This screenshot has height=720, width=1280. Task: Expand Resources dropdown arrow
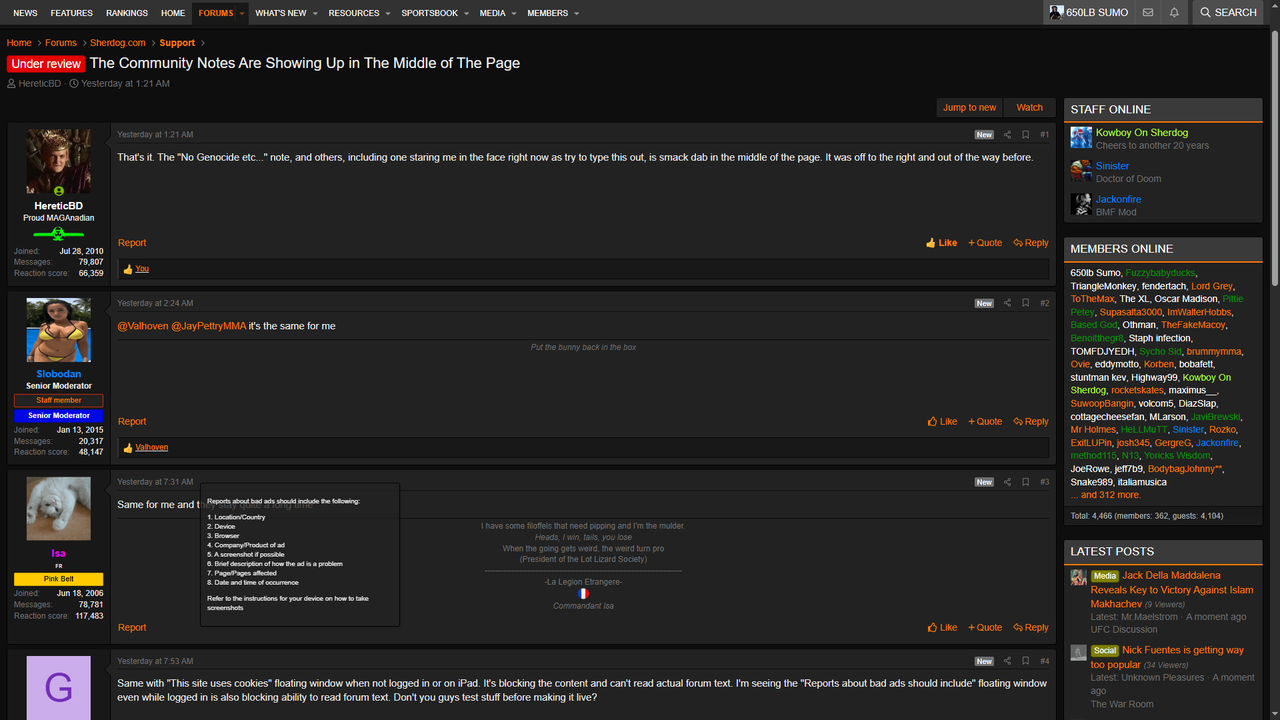(x=388, y=13)
